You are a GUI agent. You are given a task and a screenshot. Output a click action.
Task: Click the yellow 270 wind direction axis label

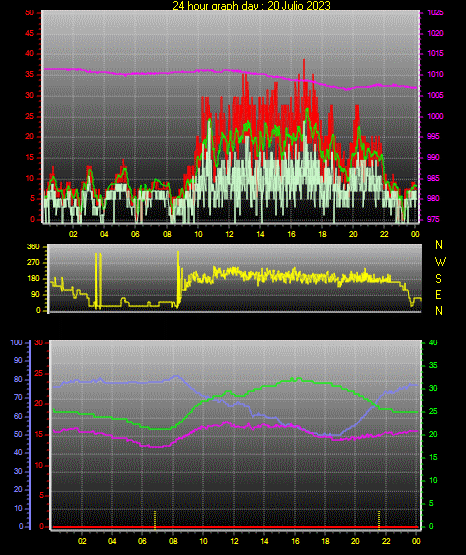click(x=34, y=263)
